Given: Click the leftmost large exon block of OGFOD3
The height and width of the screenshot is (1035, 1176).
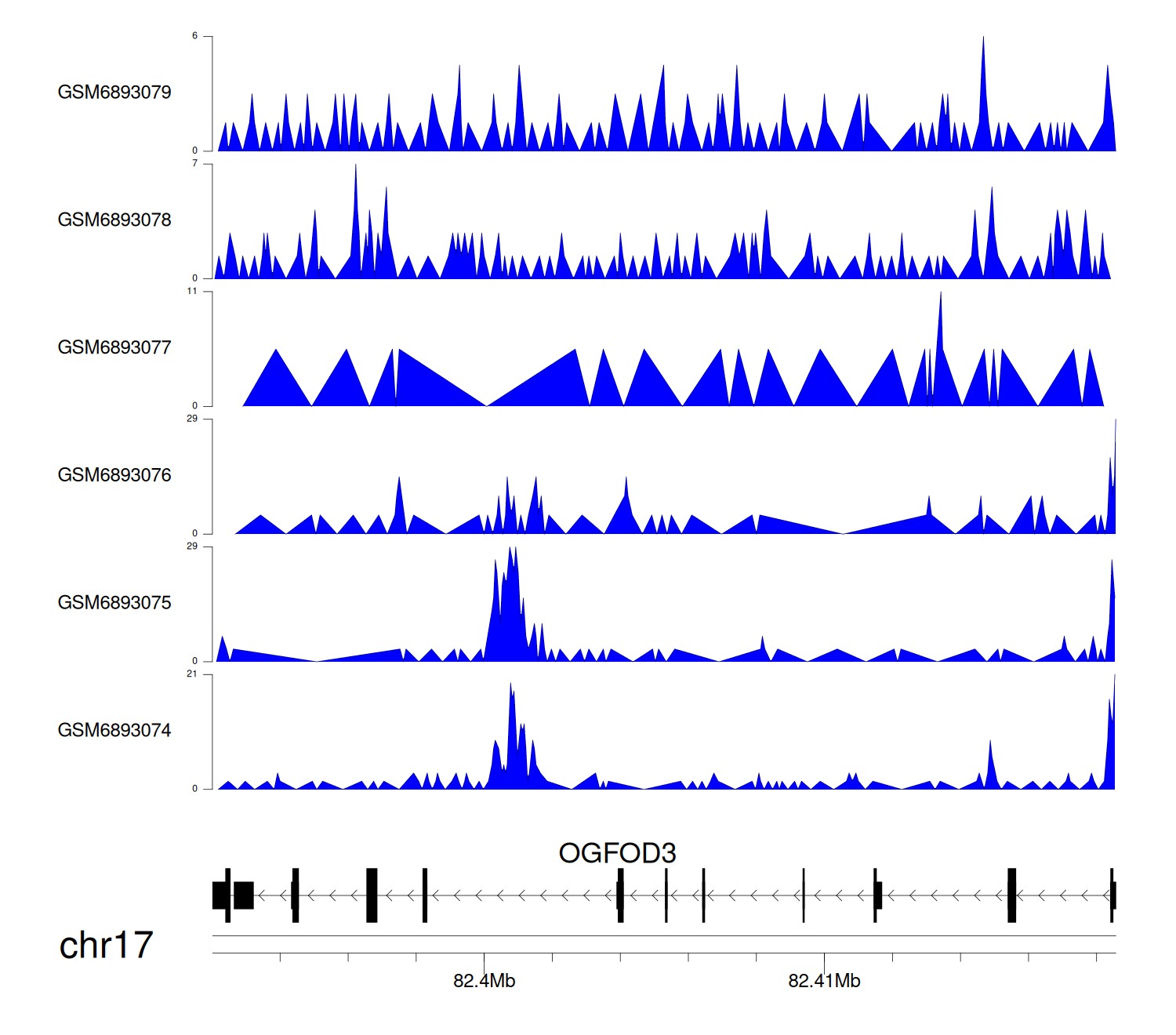Looking at the screenshot, I should [x=220, y=895].
